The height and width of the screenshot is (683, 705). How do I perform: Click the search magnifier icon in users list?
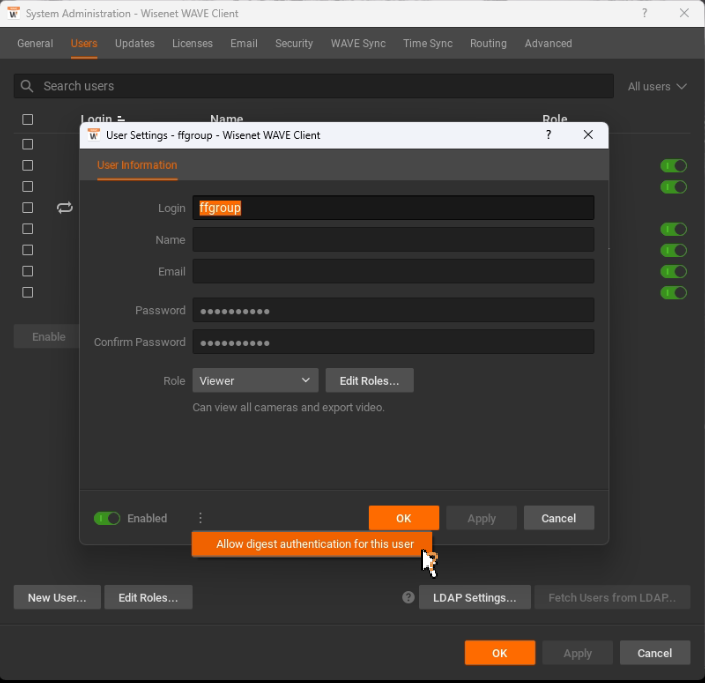pyautogui.click(x=27, y=86)
